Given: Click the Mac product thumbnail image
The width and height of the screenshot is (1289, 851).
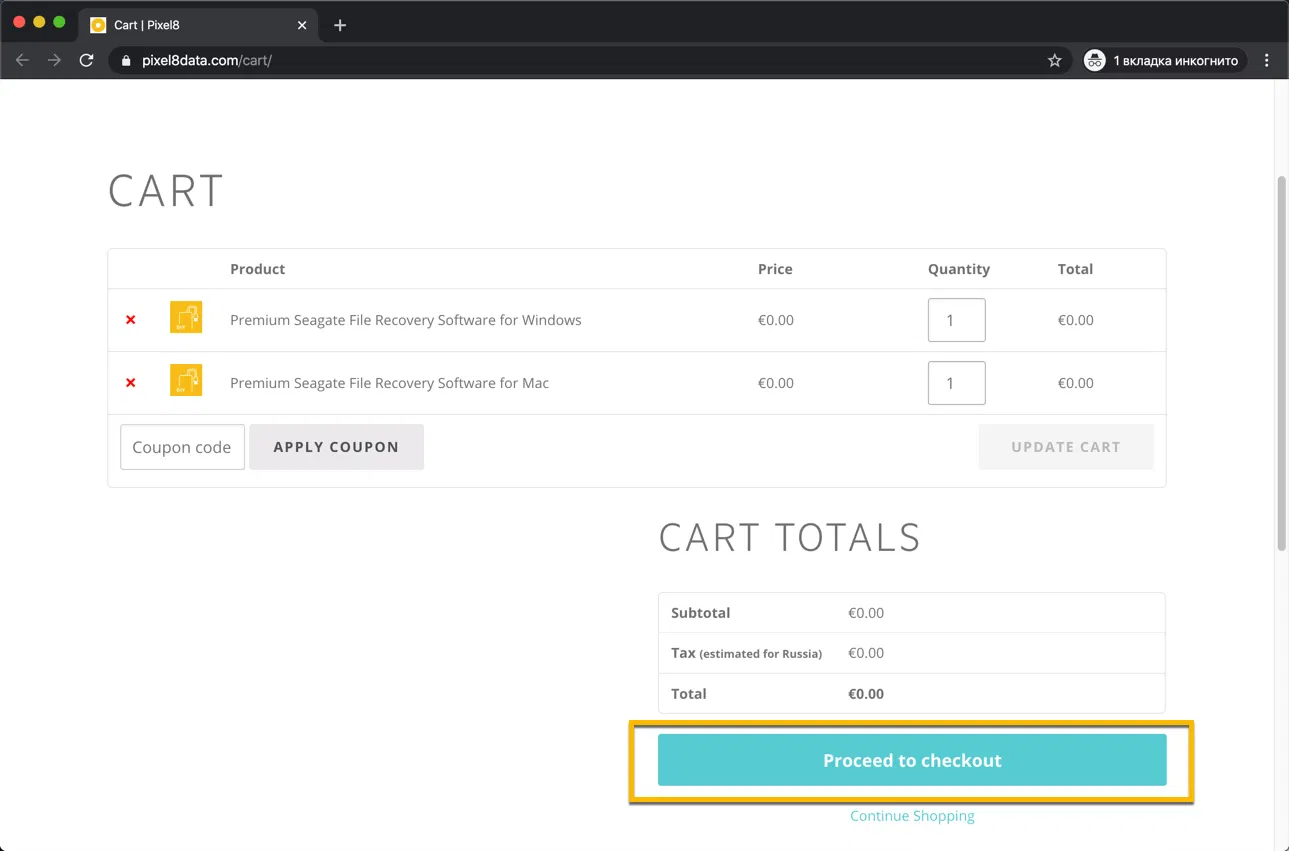Looking at the screenshot, I should point(186,380).
